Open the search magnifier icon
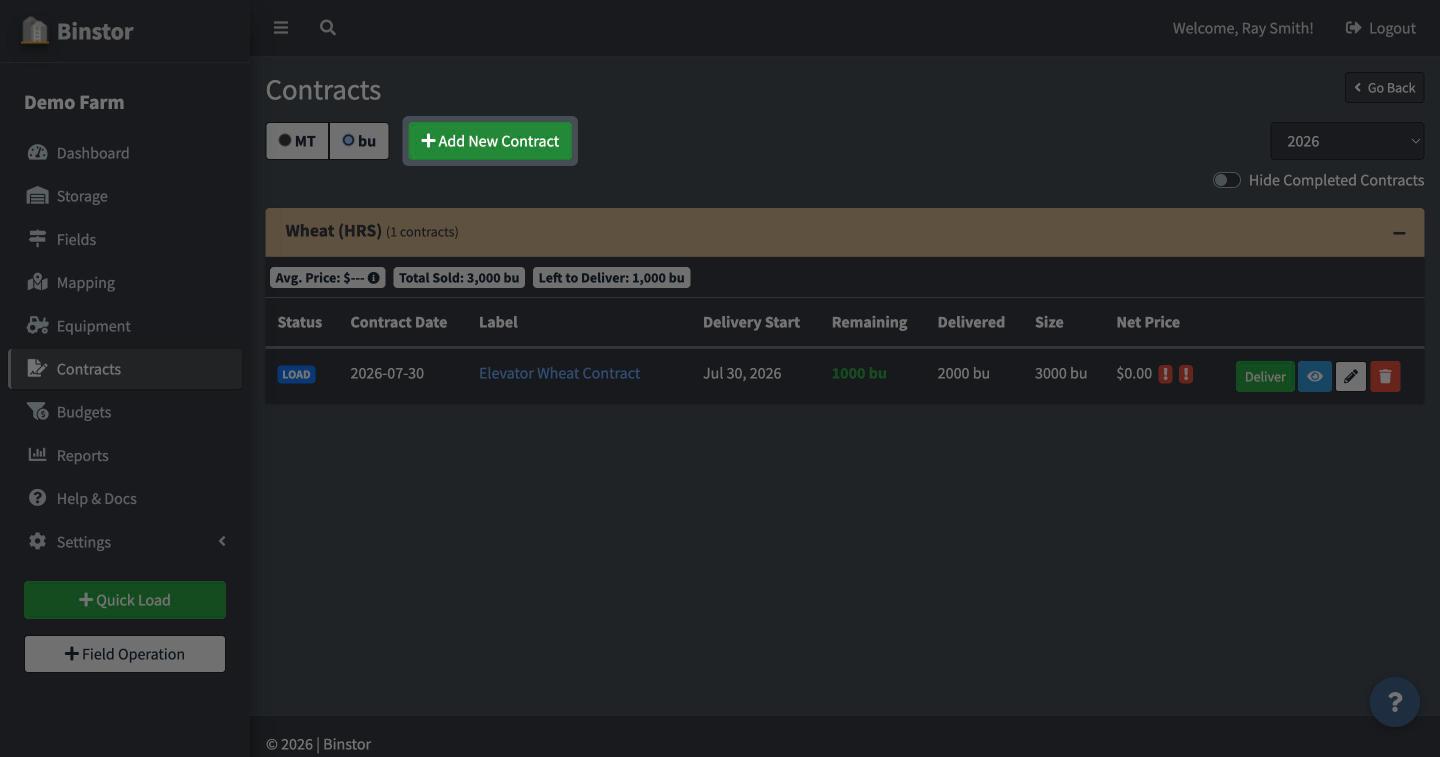 pos(328,28)
